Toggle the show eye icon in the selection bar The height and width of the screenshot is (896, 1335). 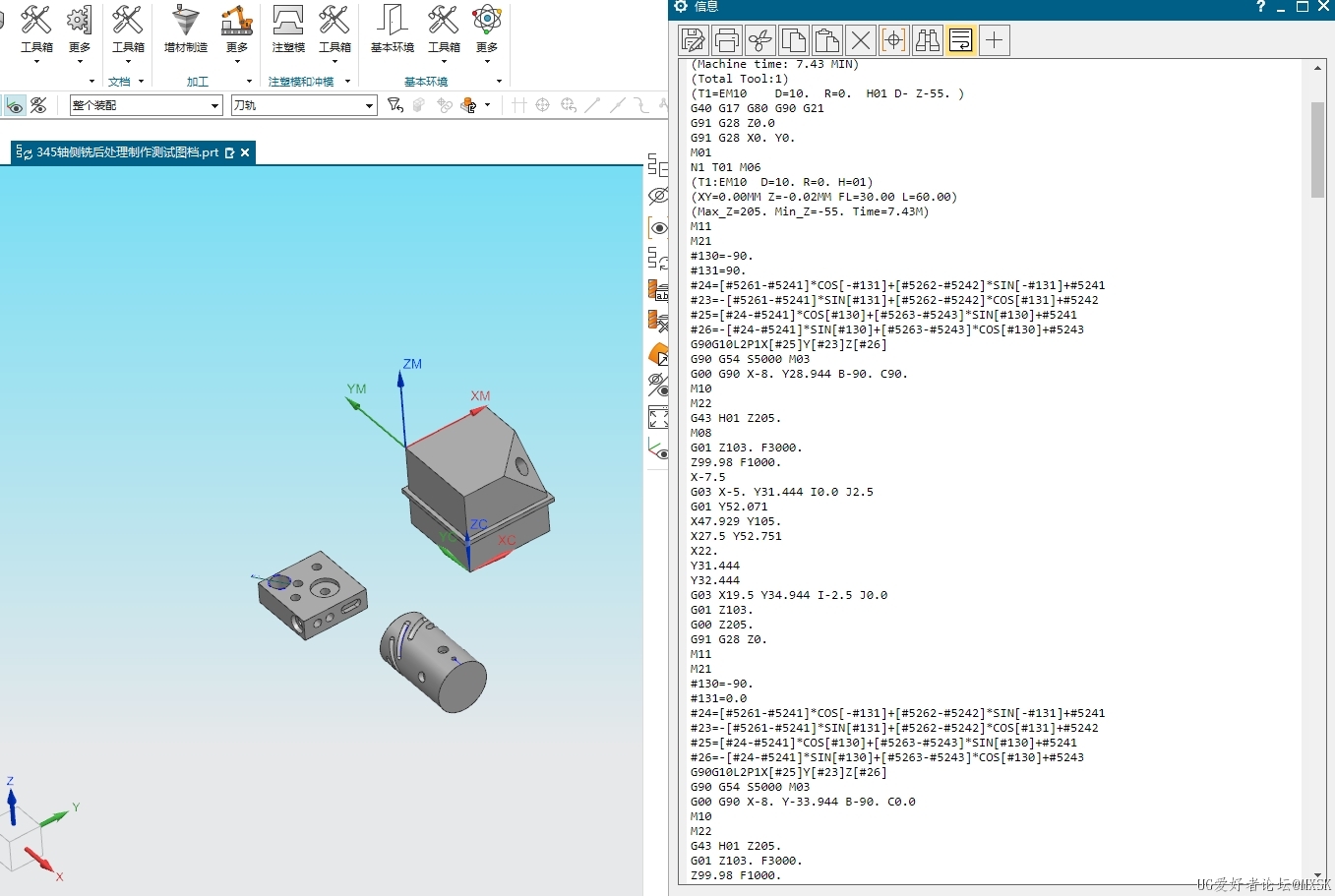click(x=14, y=105)
